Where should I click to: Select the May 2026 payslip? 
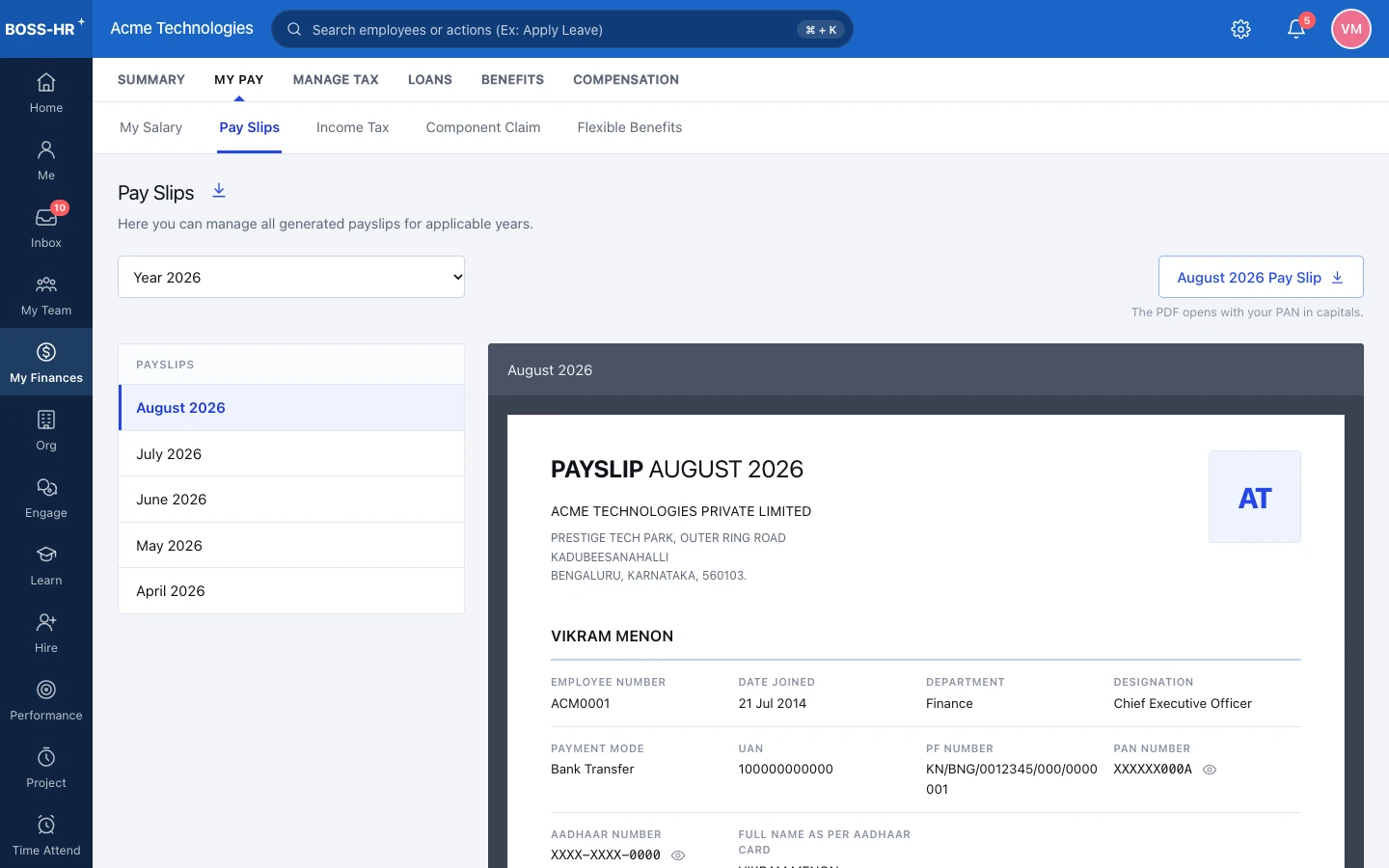coord(291,545)
